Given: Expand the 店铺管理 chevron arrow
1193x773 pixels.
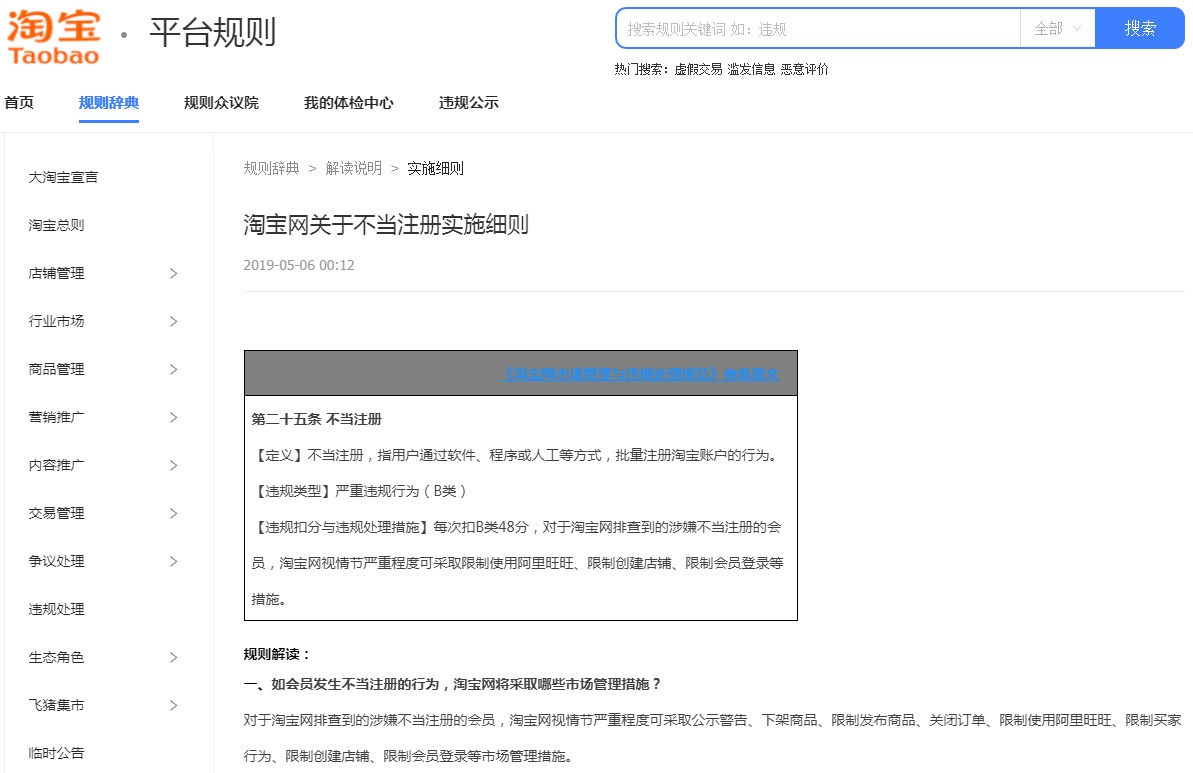Looking at the screenshot, I should 173,273.
